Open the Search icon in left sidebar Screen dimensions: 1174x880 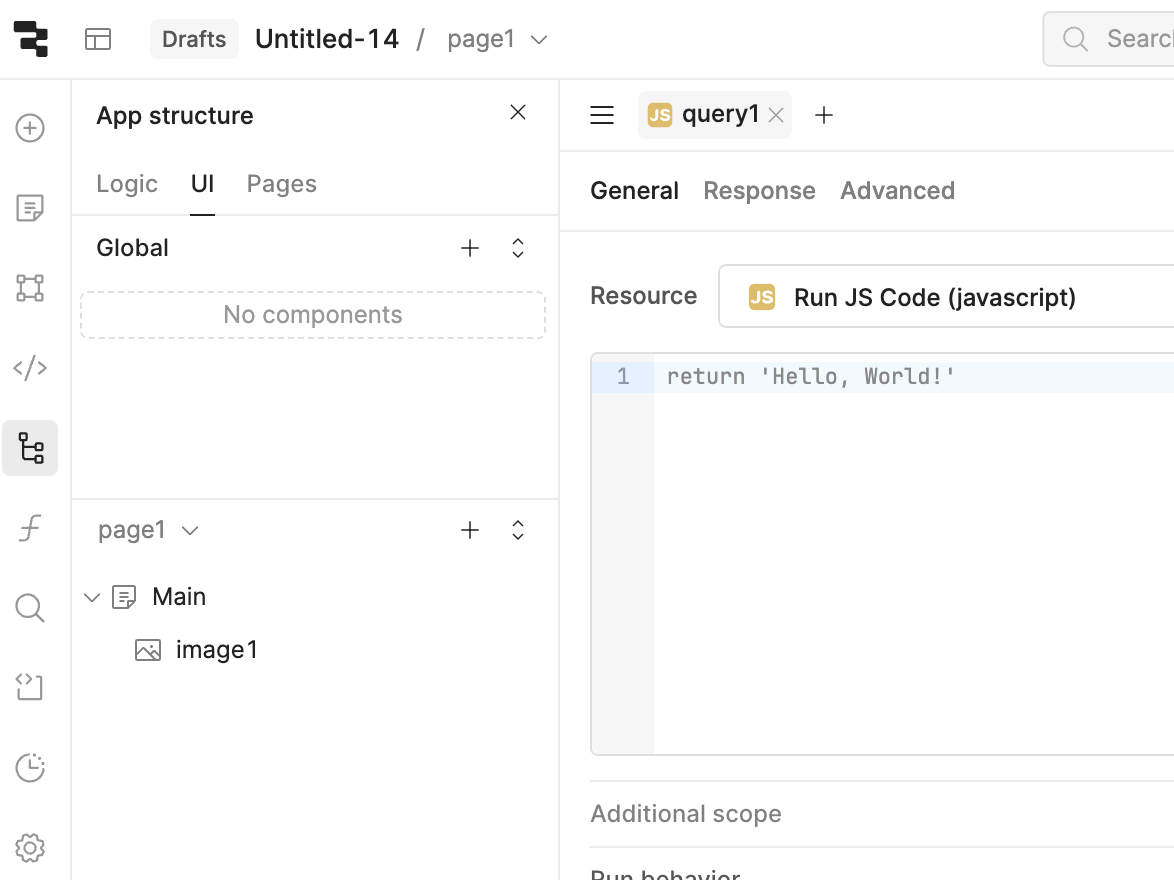(30, 608)
